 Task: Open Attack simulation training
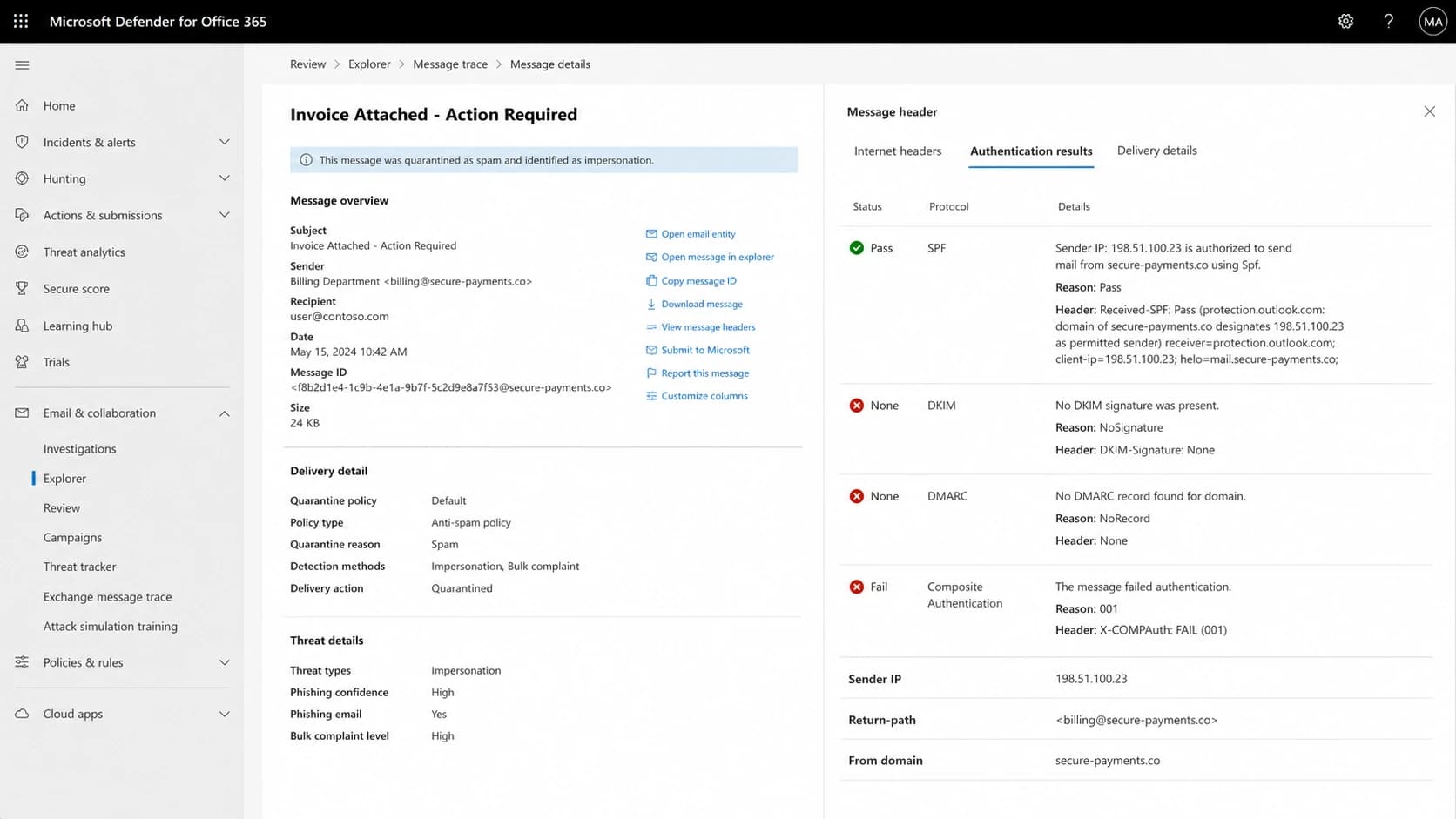[x=110, y=626]
